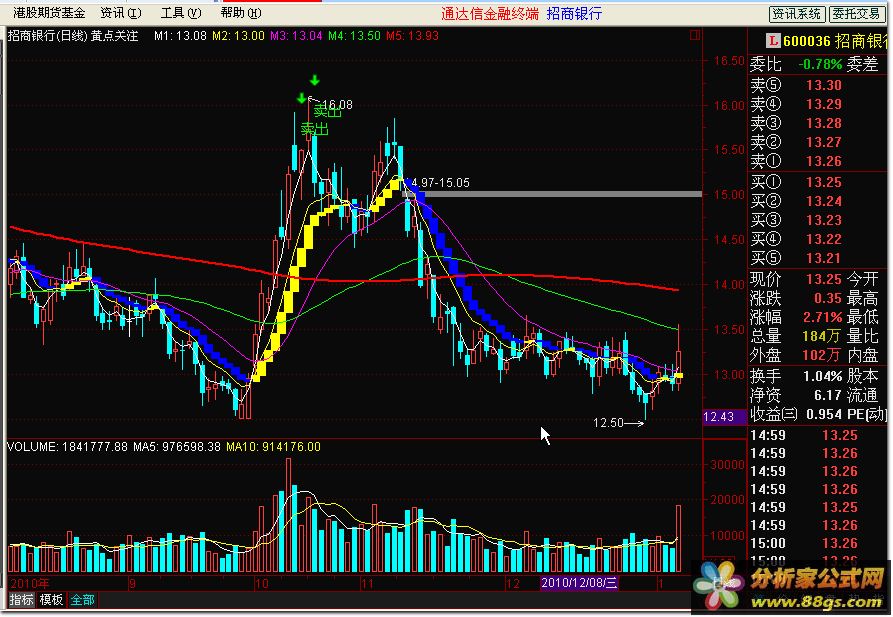Viewport: 893px width, 617px height.
Task: Click the 委托交易 button
Action: (856, 14)
